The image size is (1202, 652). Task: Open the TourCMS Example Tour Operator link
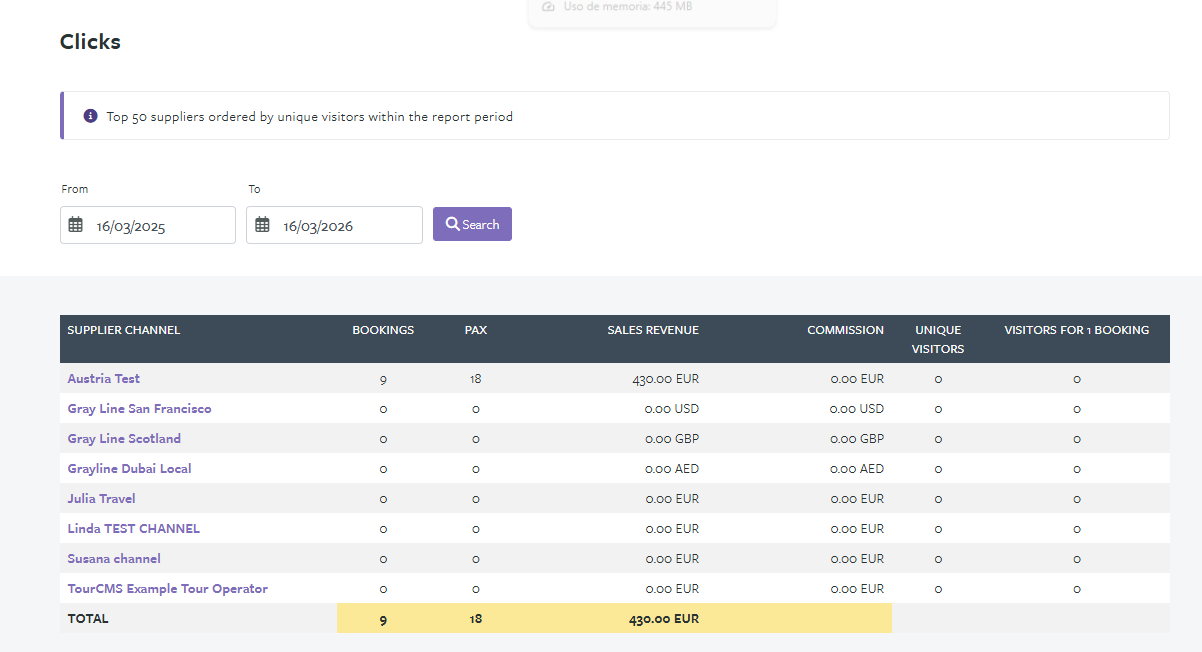point(168,589)
